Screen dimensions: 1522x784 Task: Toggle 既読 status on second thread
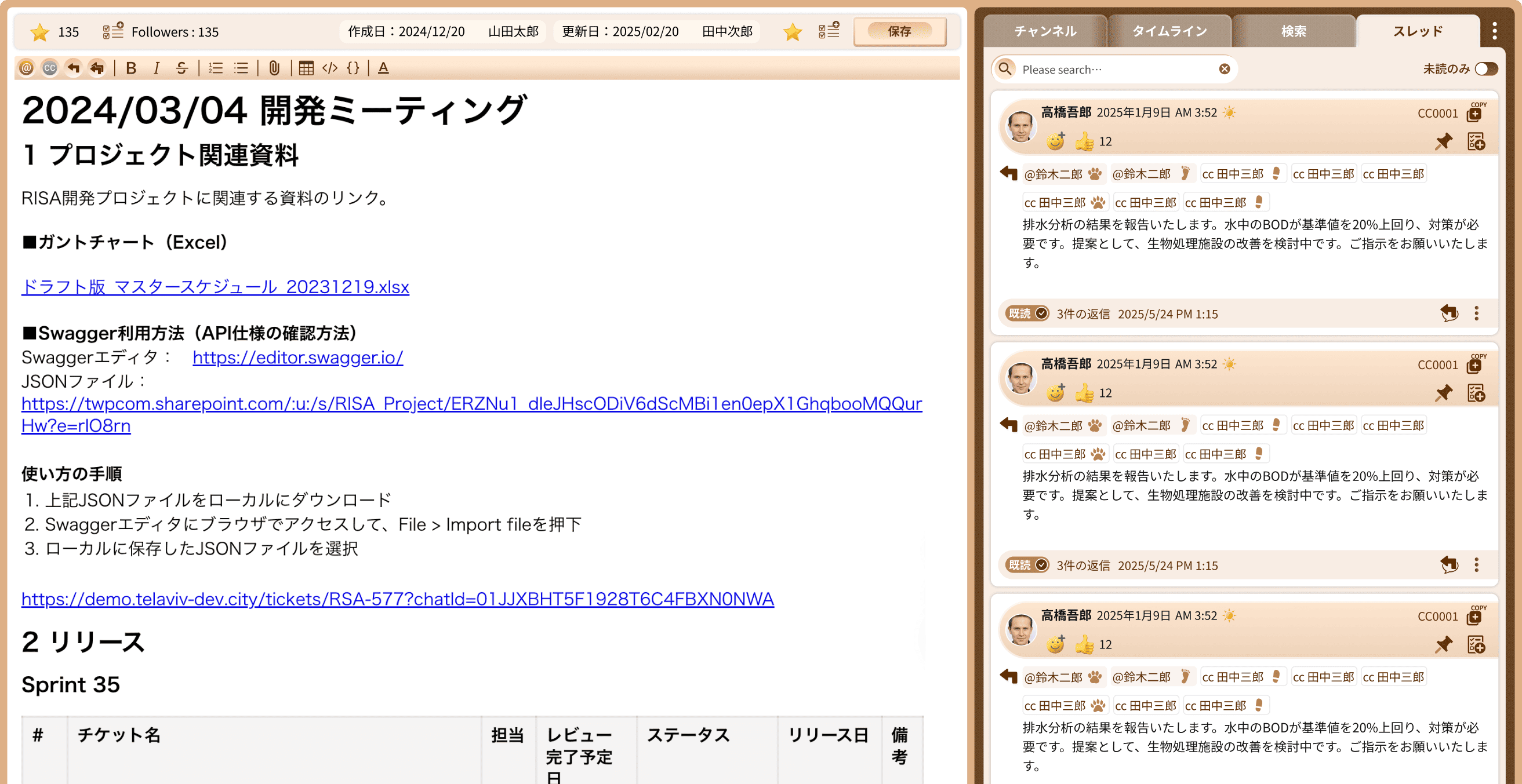(1027, 565)
